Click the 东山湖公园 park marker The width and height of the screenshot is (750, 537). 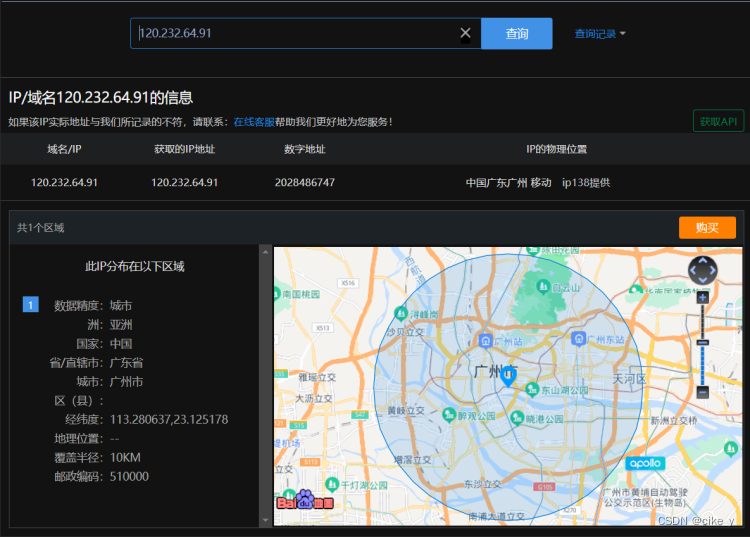532,389
